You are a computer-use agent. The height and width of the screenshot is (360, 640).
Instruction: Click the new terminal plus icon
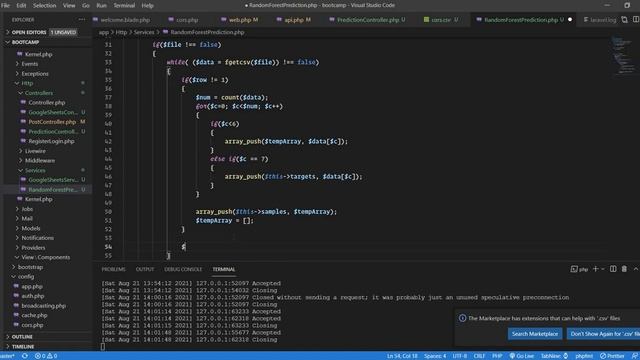(x=596, y=269)
